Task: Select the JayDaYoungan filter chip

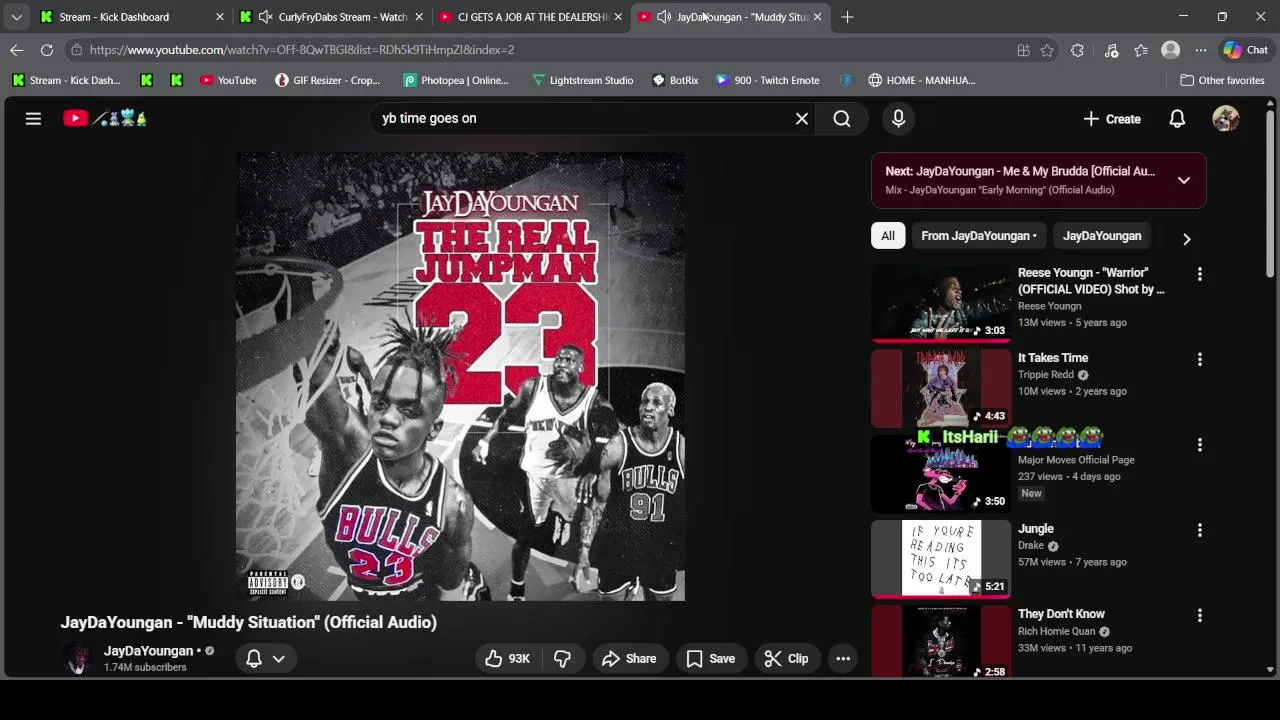Action: point(1101,236)
